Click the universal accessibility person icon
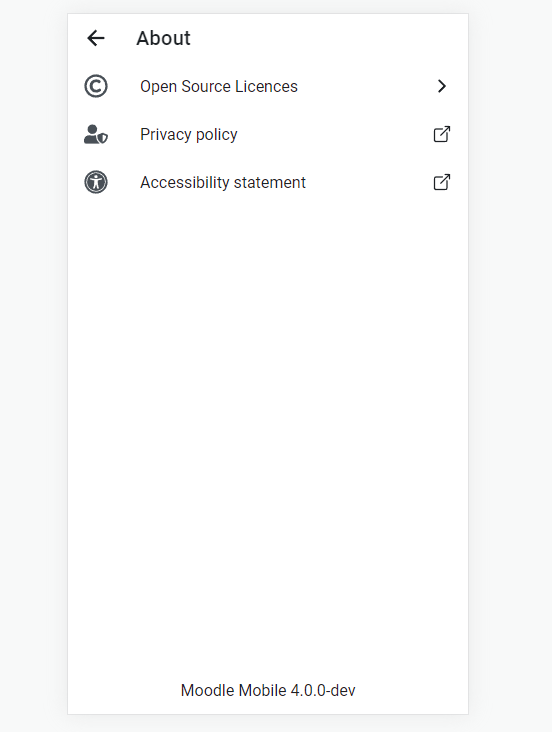This screenshot has height=732, width=552. pos(96,182)
